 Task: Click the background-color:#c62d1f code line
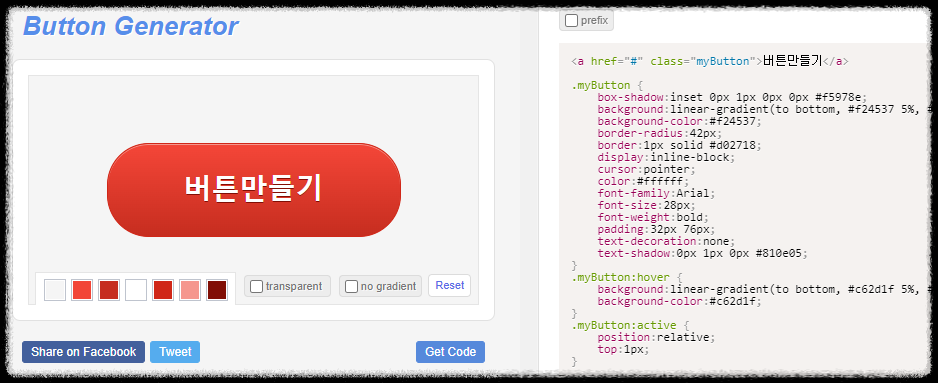pyautogui.click(x=680, y=301)
